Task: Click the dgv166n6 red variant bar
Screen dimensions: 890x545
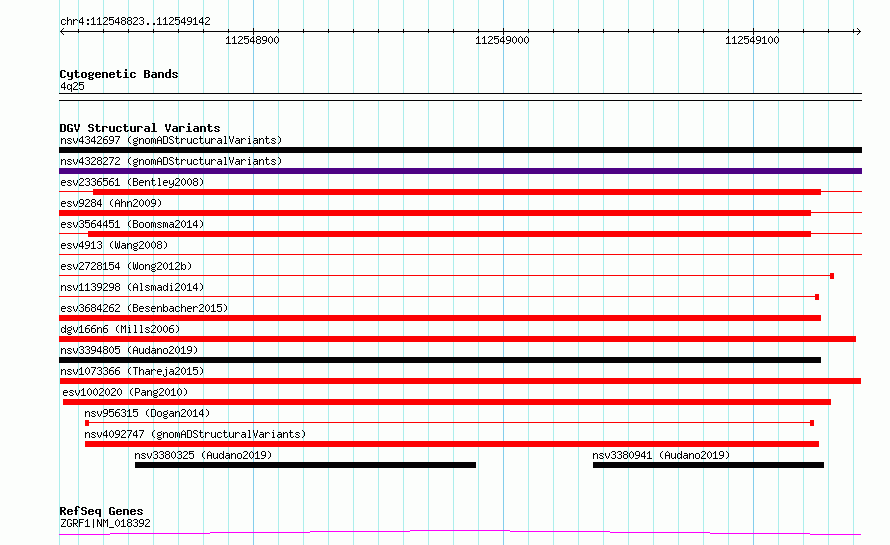Action: [x=457, y=339]
